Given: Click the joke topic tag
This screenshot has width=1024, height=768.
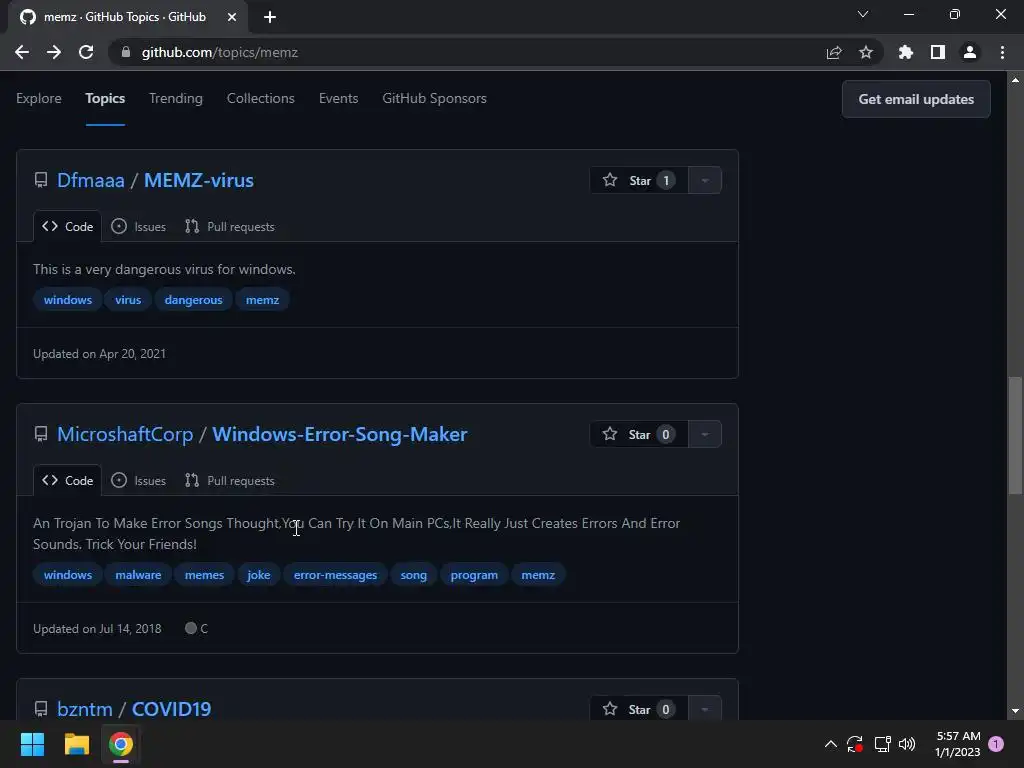Looking at the screenshot, I should click(x=259, y=575).
